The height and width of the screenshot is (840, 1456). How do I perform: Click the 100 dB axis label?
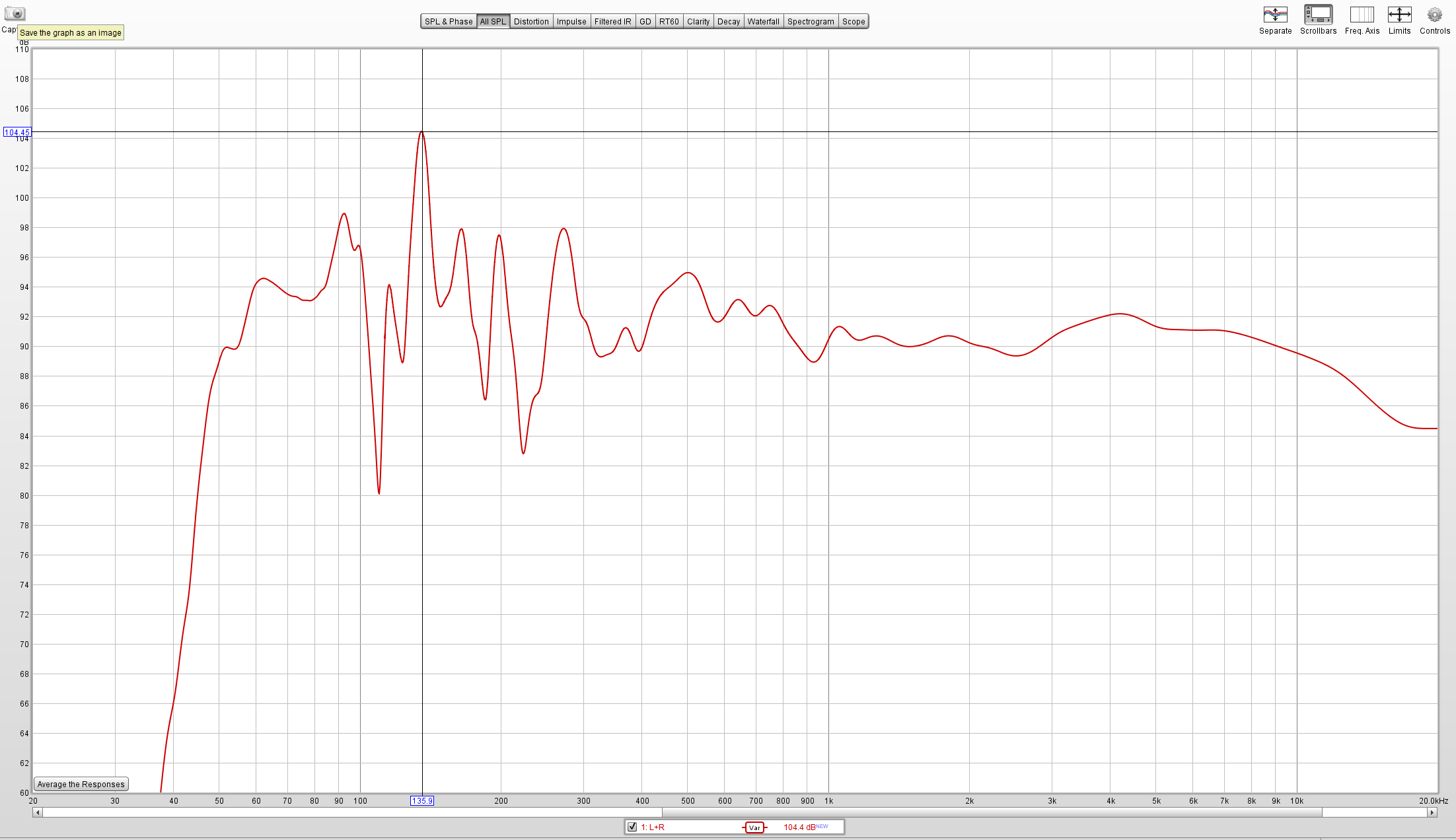[22, 197]
